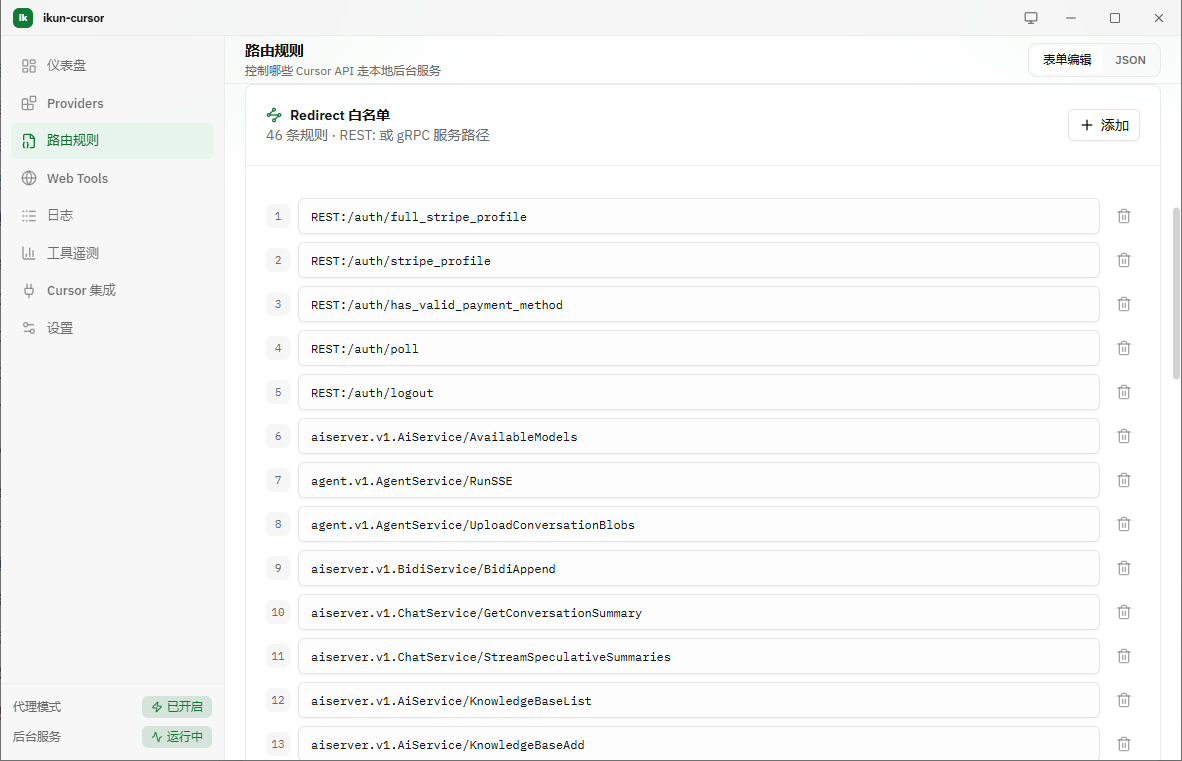Switch to 表单编辑 form editor tab
The width and height of the screenshot is (1182, 761).
[x=1067, y=60]
